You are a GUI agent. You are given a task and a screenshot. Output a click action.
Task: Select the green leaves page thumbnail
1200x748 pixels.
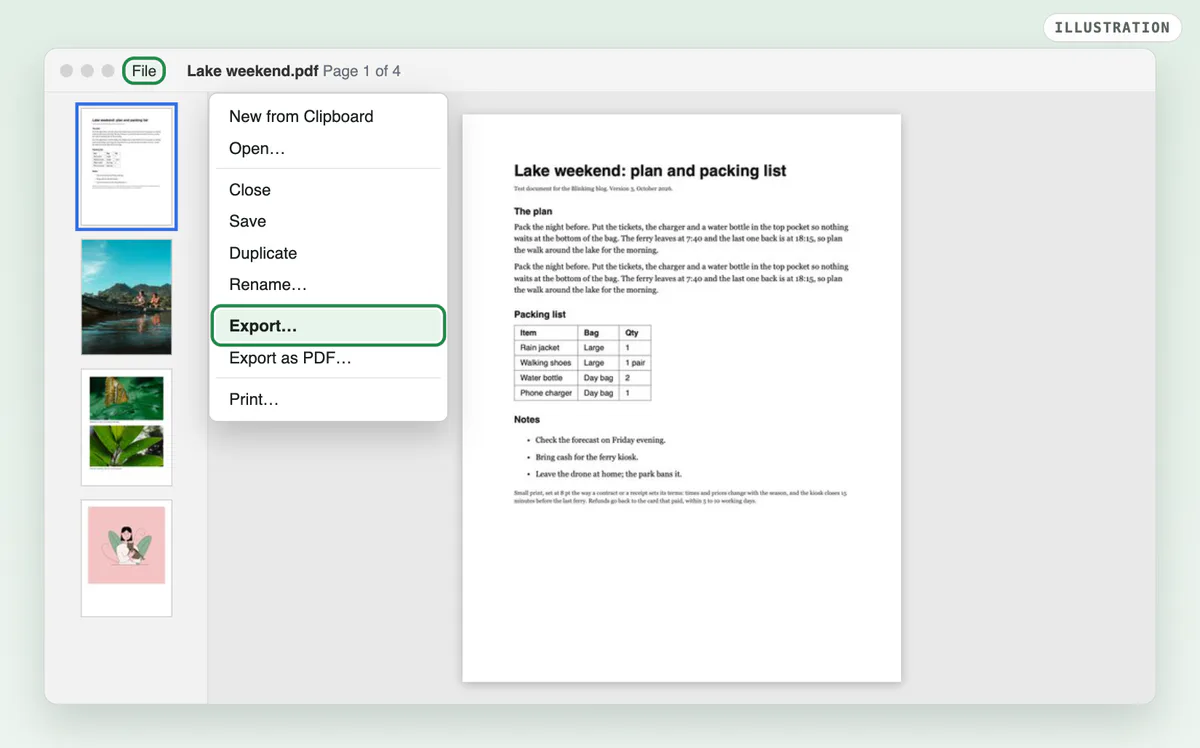click(x=126, y=427)
